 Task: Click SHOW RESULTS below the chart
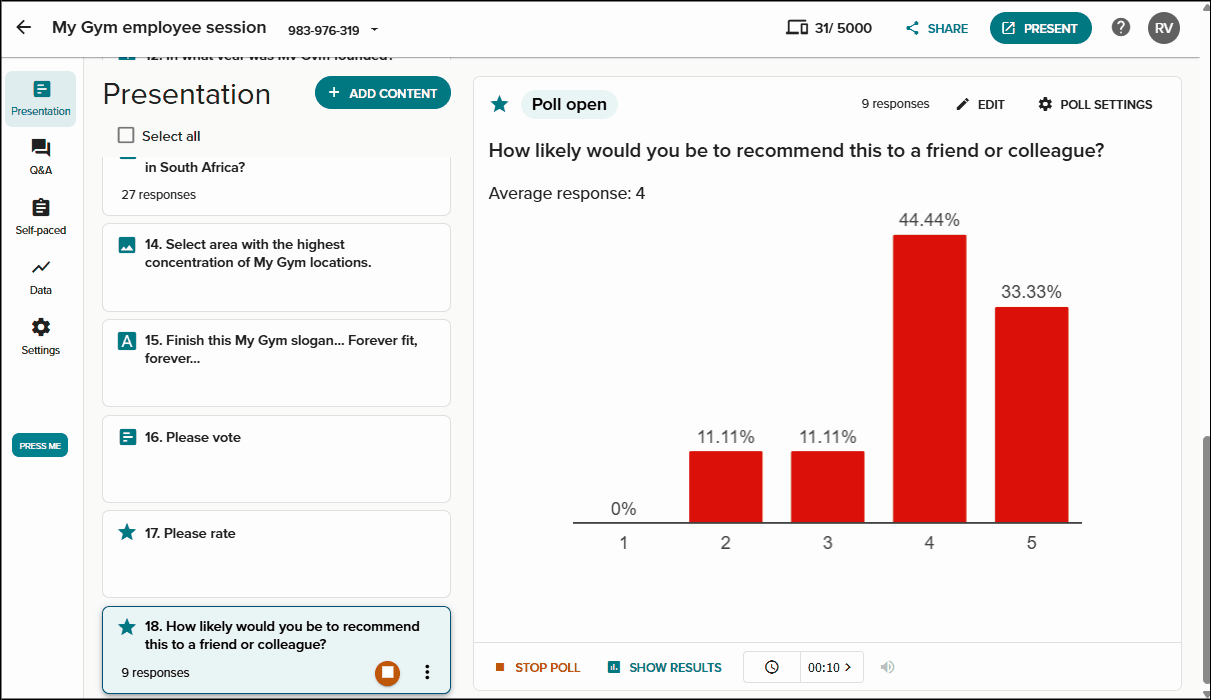point(665,667)
